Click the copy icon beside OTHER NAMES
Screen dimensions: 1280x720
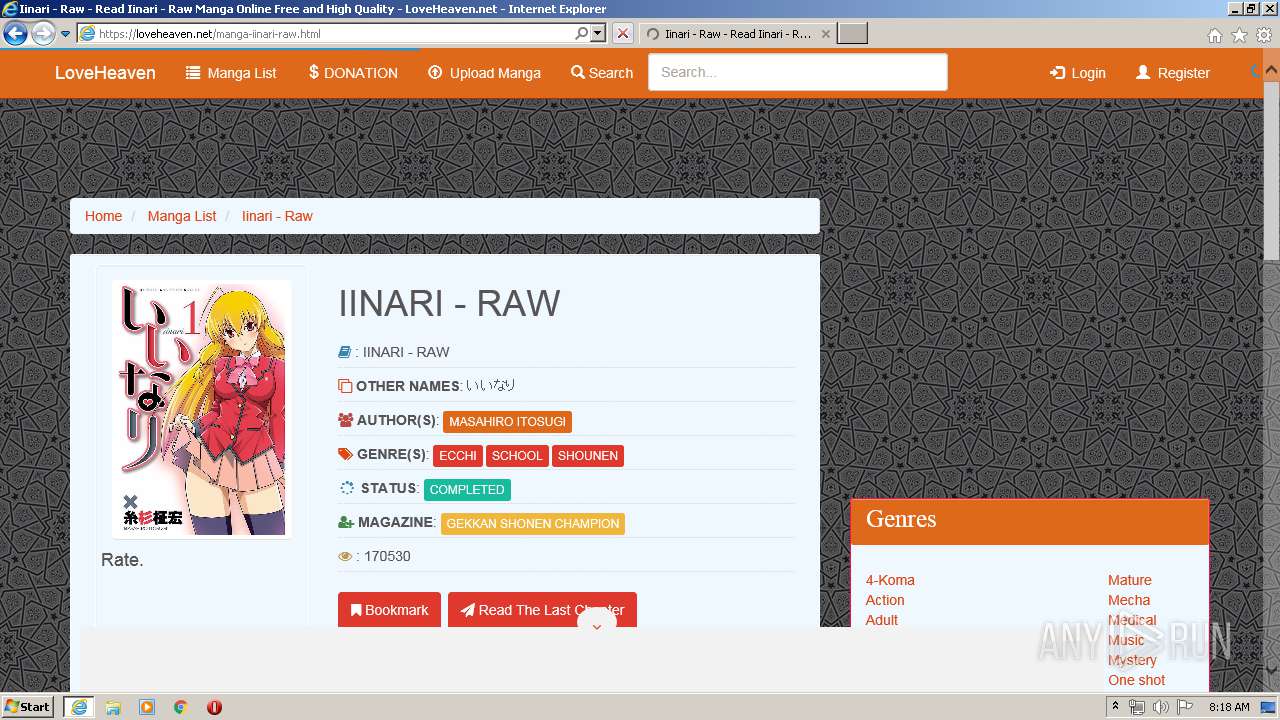pyautogui.click(x=345, y=386)
